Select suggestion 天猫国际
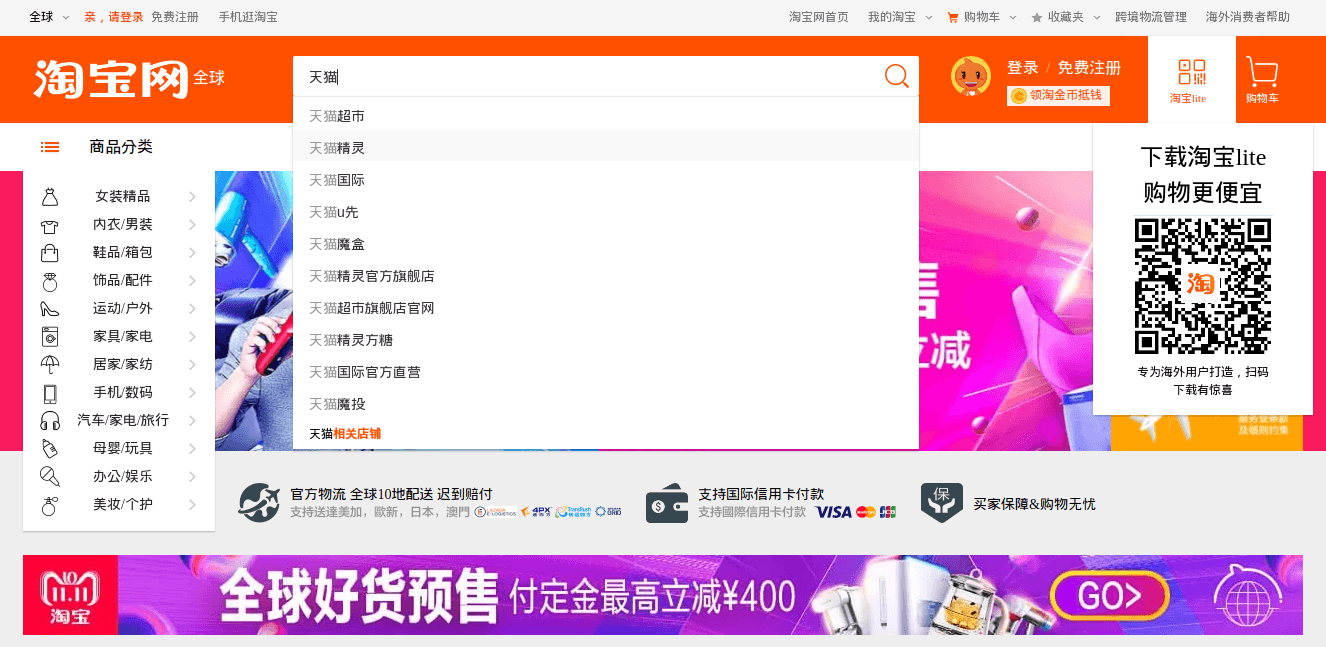Viewport: 1326px width, 647px height. tap(606, 180)
